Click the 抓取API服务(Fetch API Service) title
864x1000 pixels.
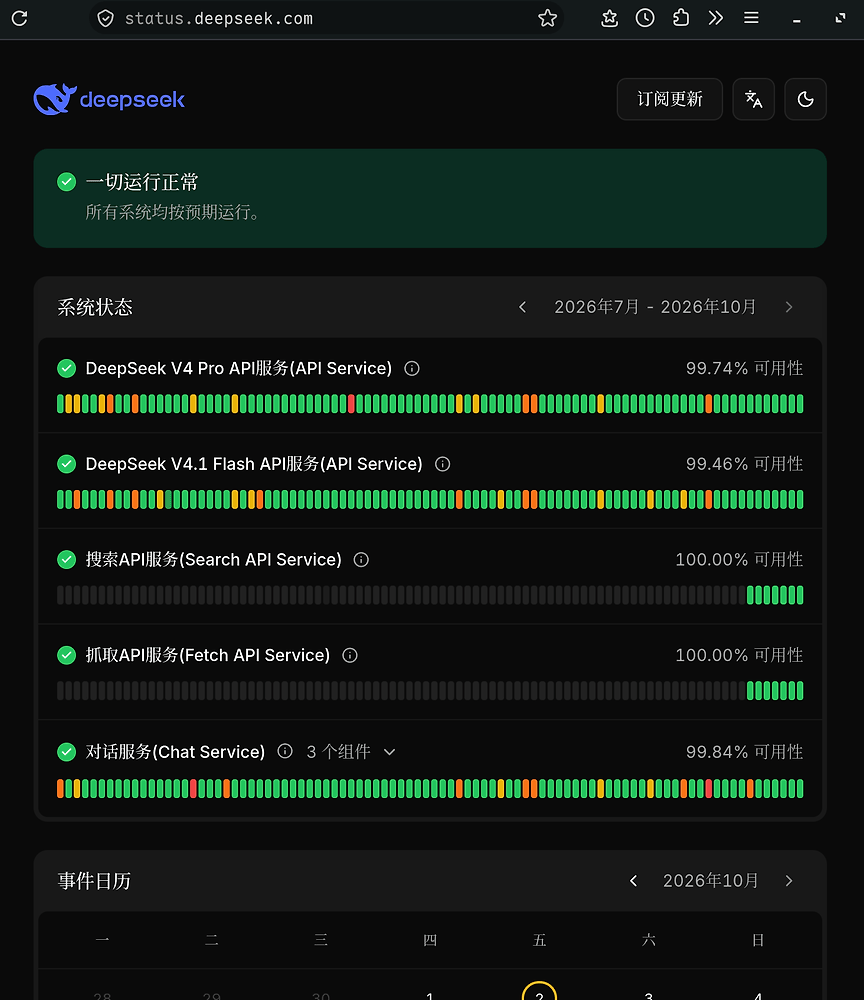(208, 656)
